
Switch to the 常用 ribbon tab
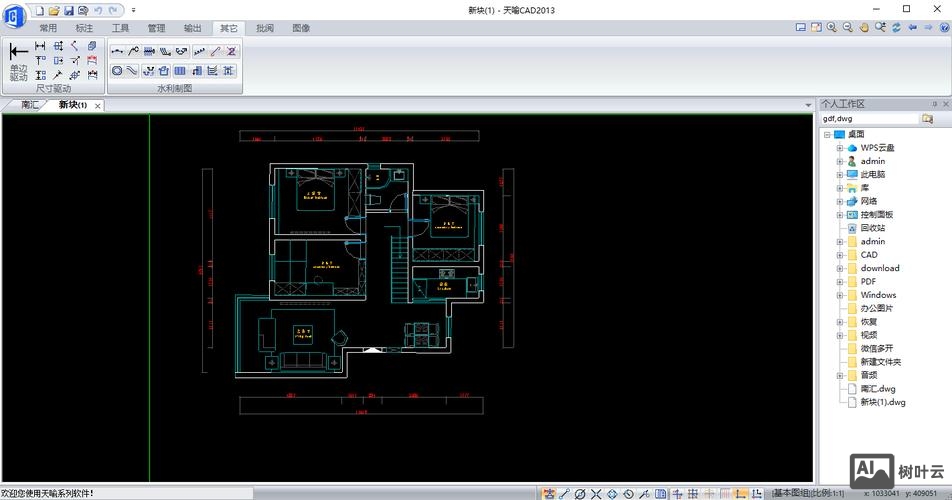point(48,28)
